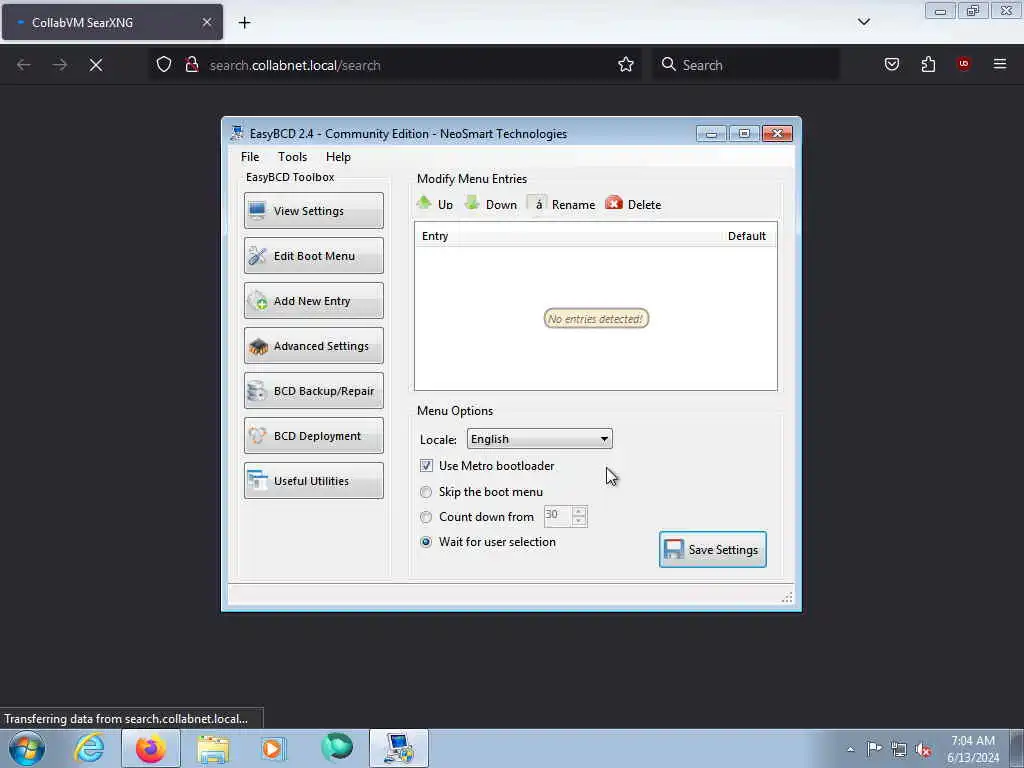The width and height of the screenshot is (1024, 768).
Task: Select the CollabVM SearXNG tab
Action: [112, 22]
